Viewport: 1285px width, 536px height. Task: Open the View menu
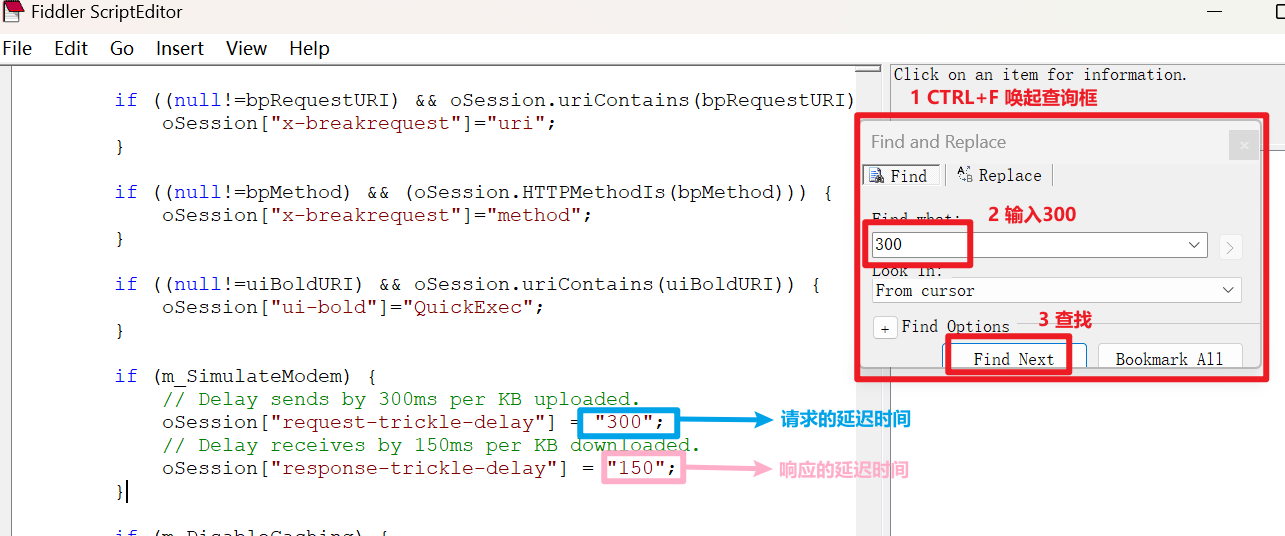246,48
